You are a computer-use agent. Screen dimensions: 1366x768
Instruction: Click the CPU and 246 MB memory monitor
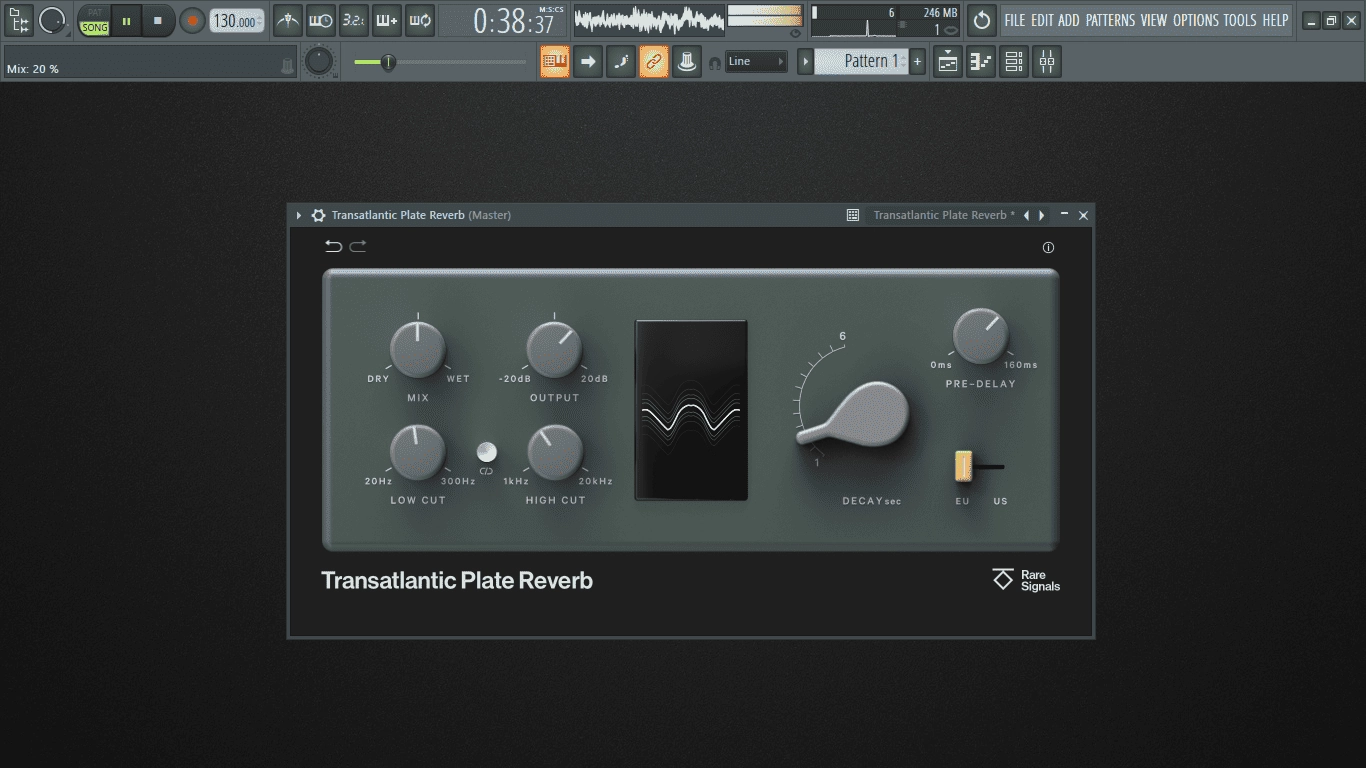(x=884, y=20)
